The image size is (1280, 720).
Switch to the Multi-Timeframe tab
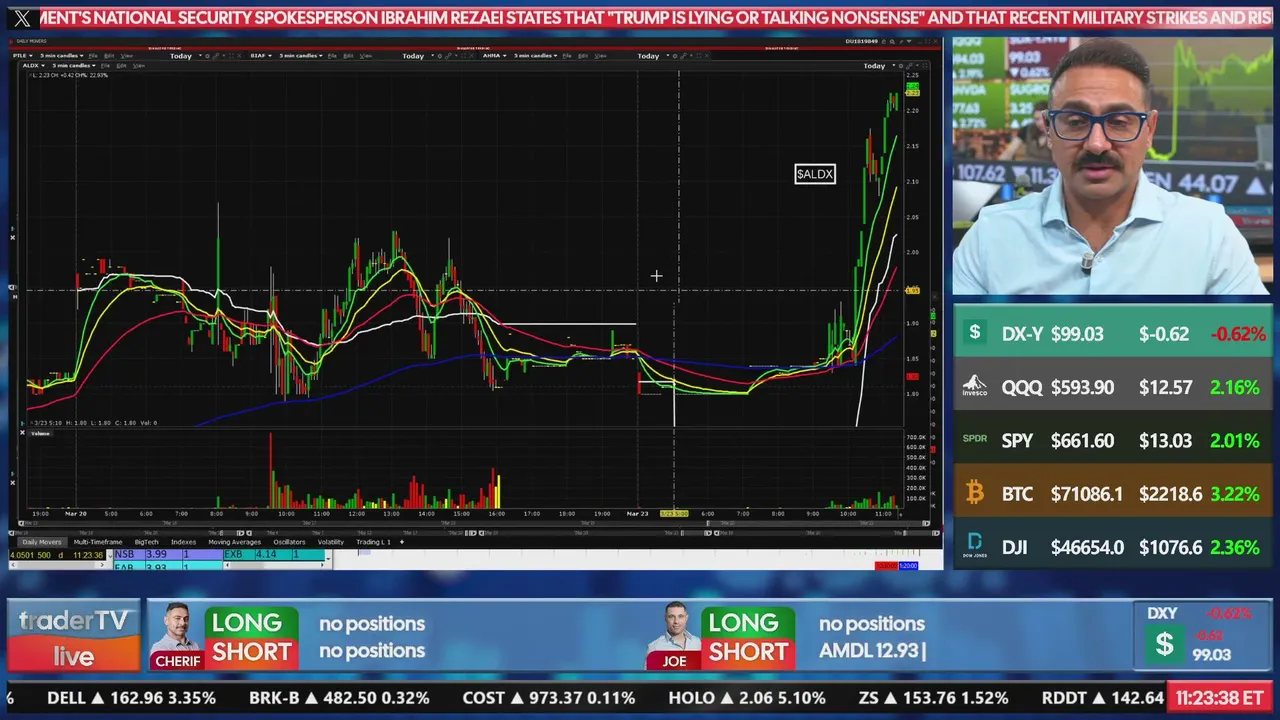coord(98,542)
